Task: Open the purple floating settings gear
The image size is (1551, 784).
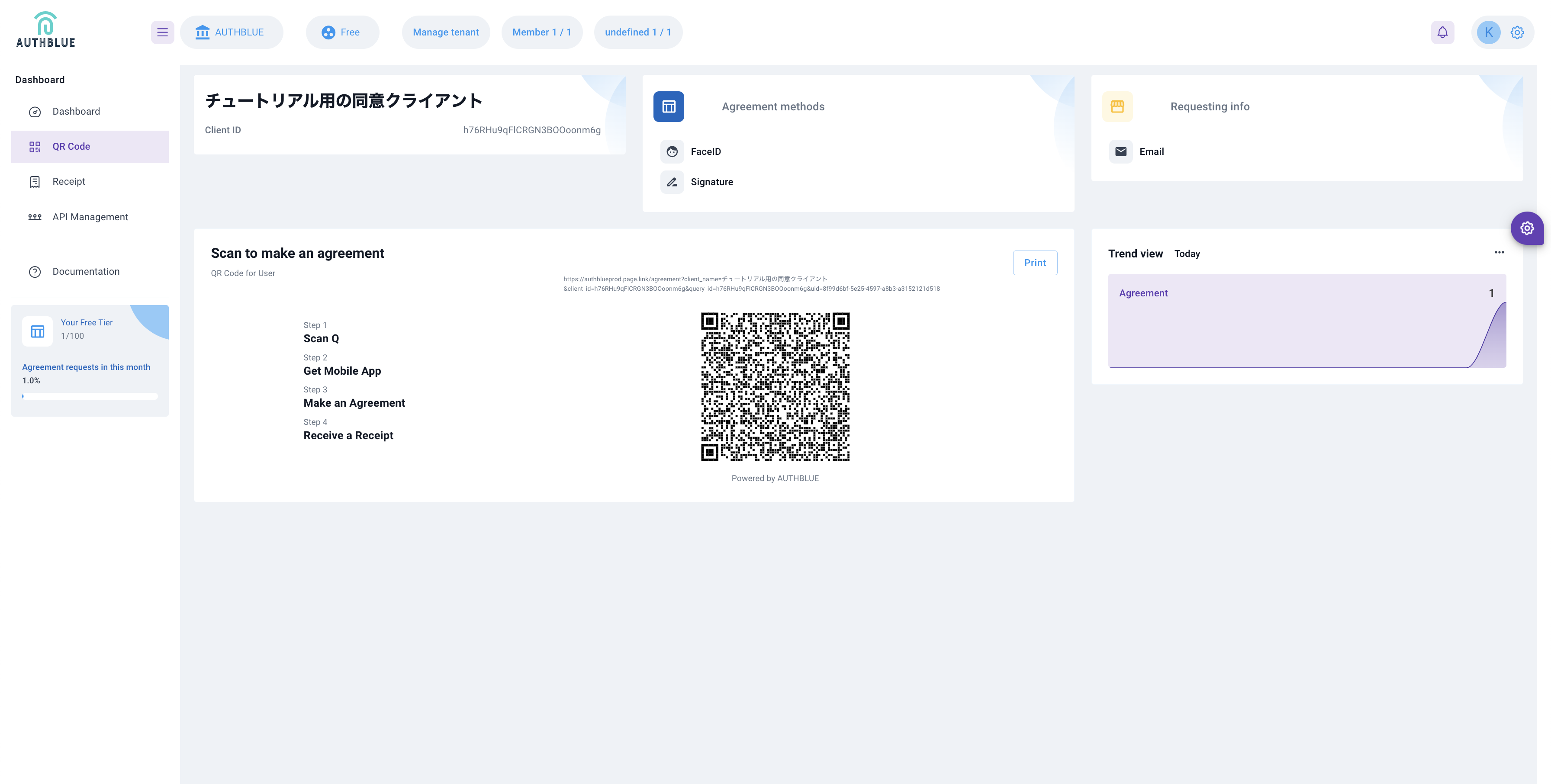Action: pyautogui.click(x=1527, y=228)
